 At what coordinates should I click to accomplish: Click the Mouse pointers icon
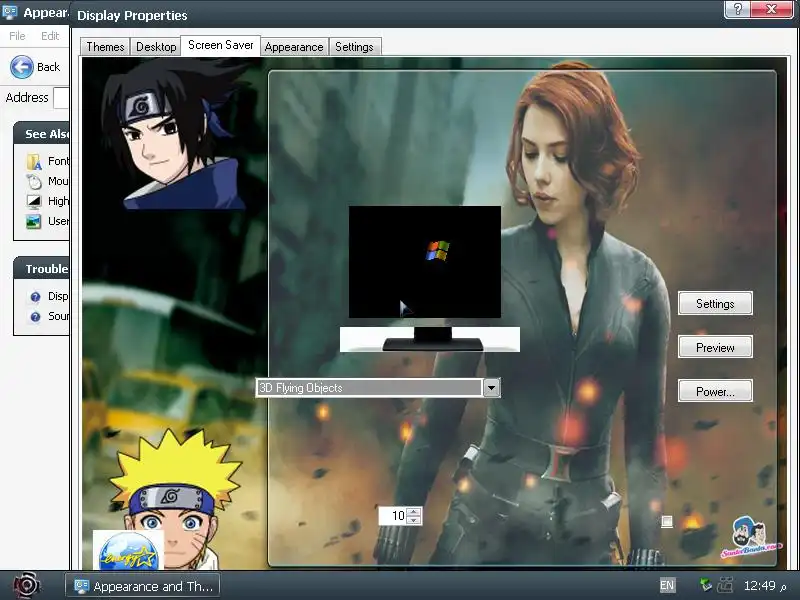pos(34,181)
